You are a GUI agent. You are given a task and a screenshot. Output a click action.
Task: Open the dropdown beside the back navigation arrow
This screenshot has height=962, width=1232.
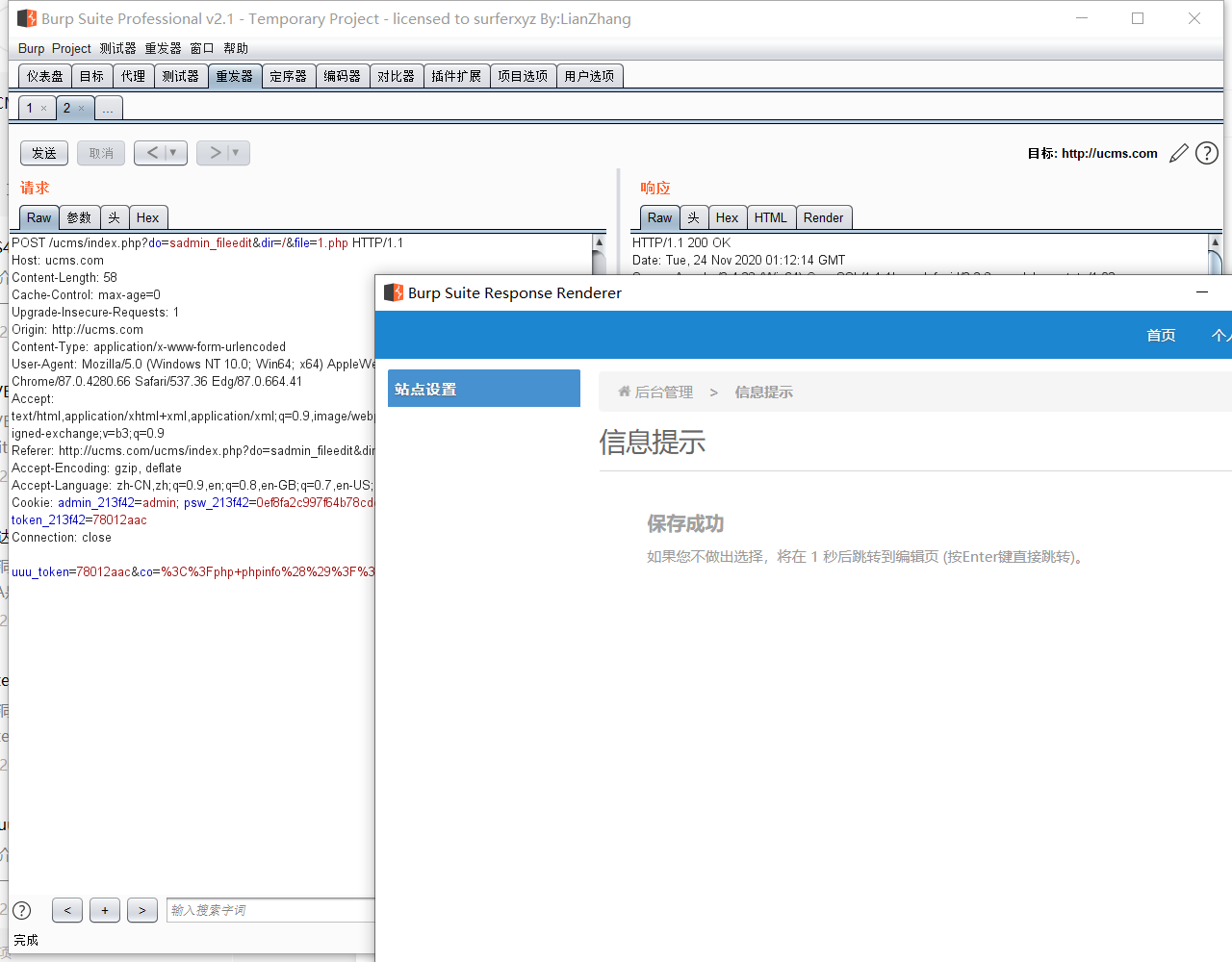pyautogui.click(x=173, y=152)
